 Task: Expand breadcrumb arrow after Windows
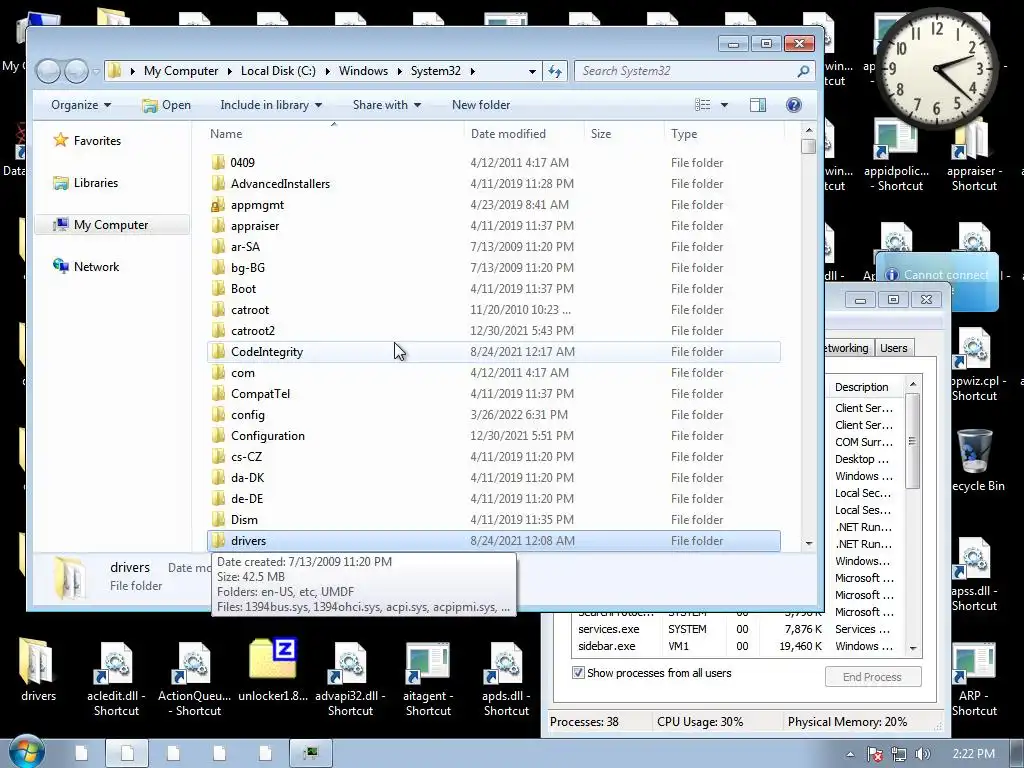400,71
